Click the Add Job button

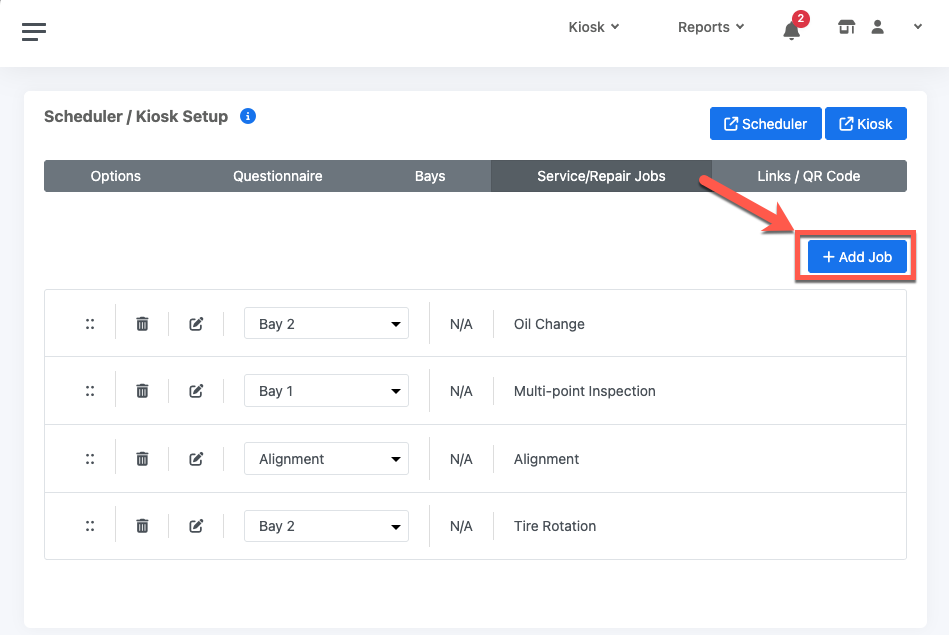point(857,257)
